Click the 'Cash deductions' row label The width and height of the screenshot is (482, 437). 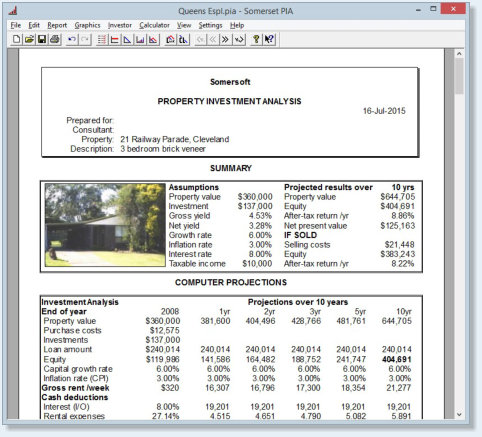[x=75, y=397]
